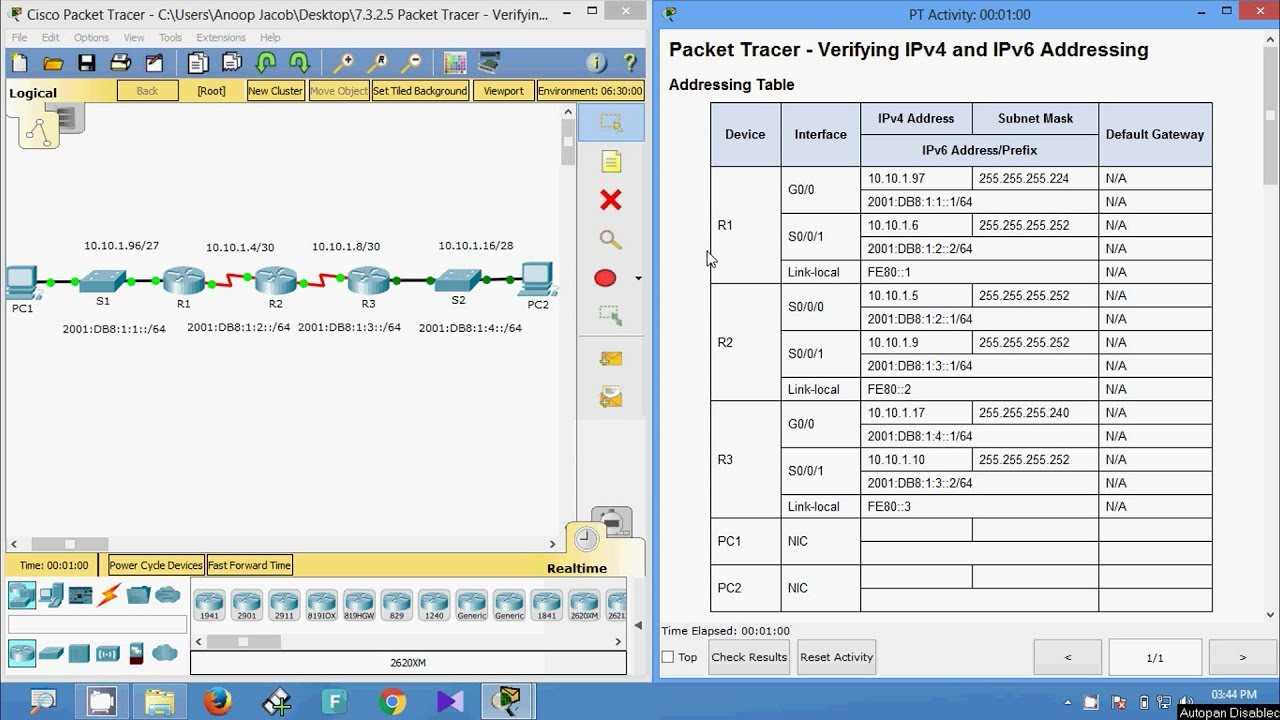Zoom out of the workspace
Viewport: 1280px width, 720px height.
tap(410, 63)
